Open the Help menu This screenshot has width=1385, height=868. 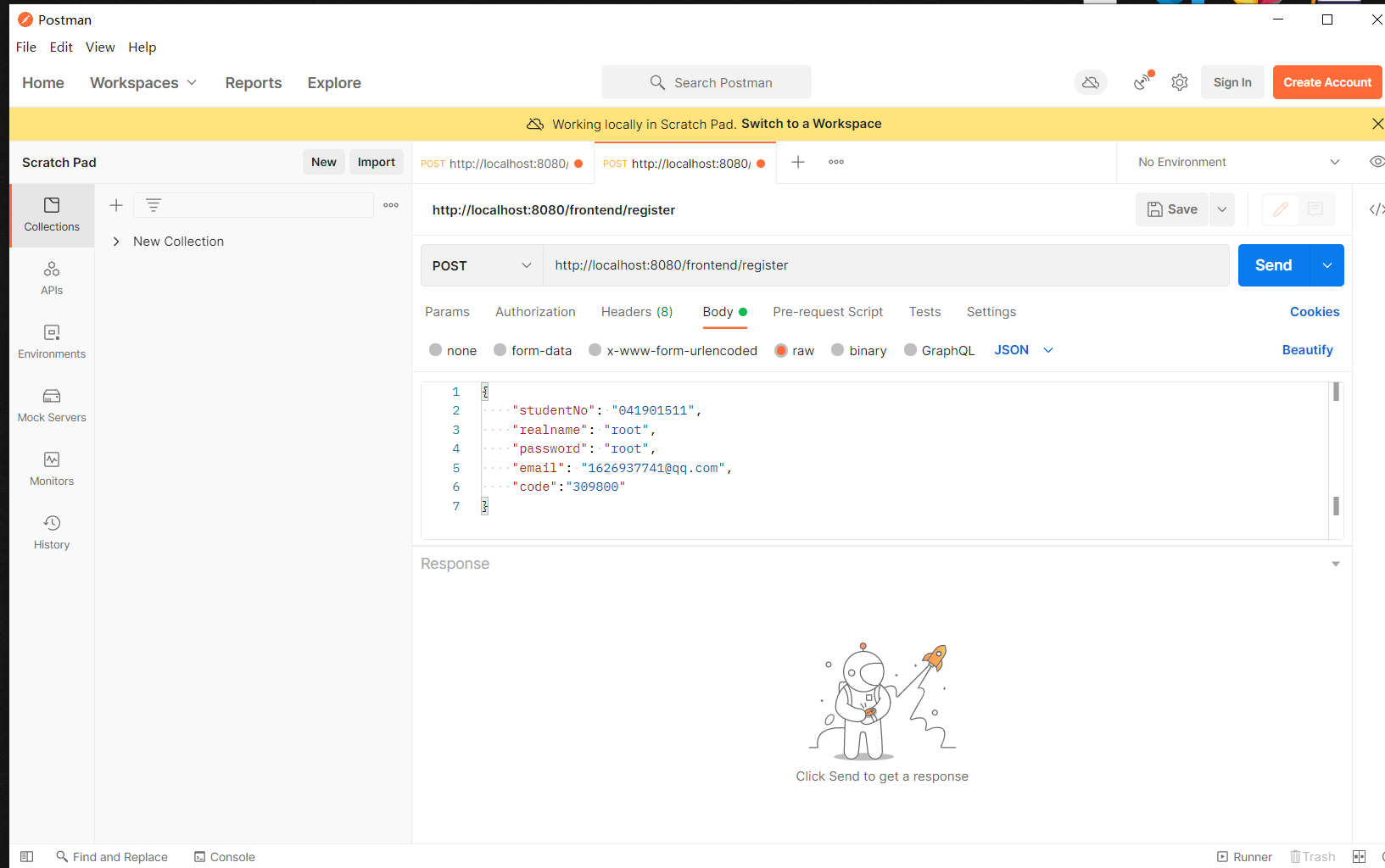pos(142,47)
